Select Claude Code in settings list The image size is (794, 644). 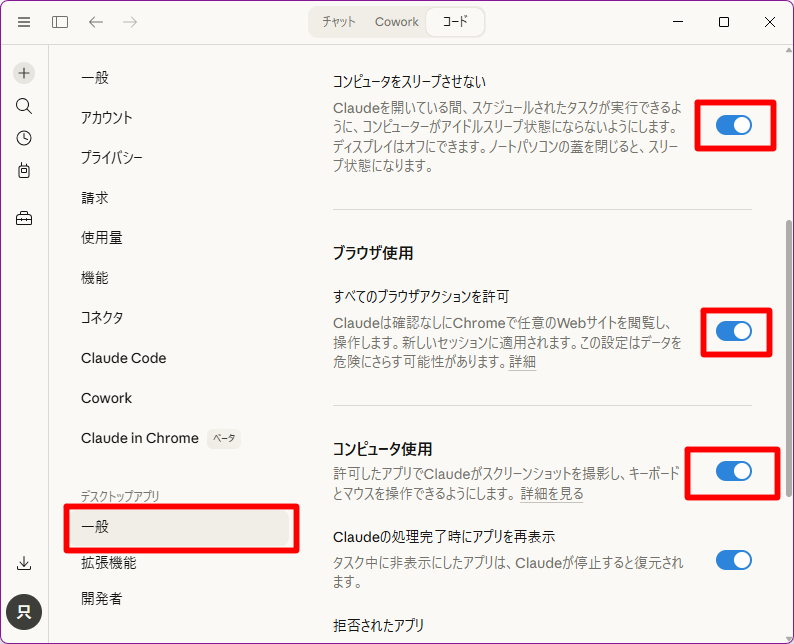(124, 358)
